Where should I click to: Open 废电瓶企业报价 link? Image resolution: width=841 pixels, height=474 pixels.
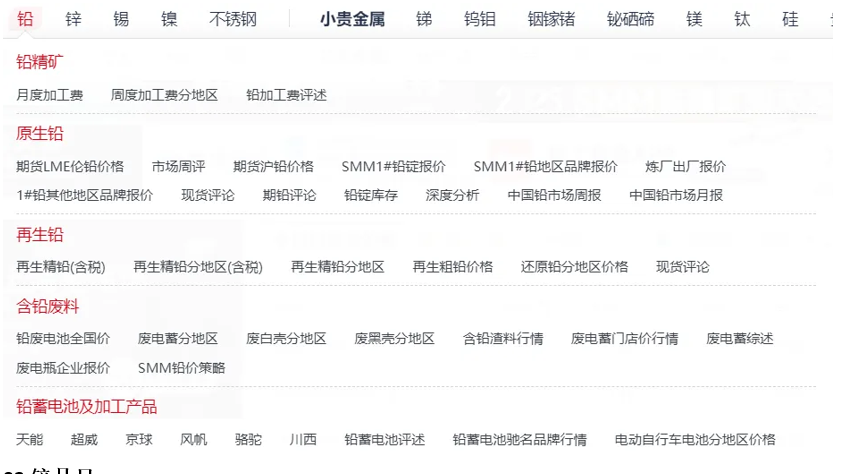(63, 368)
